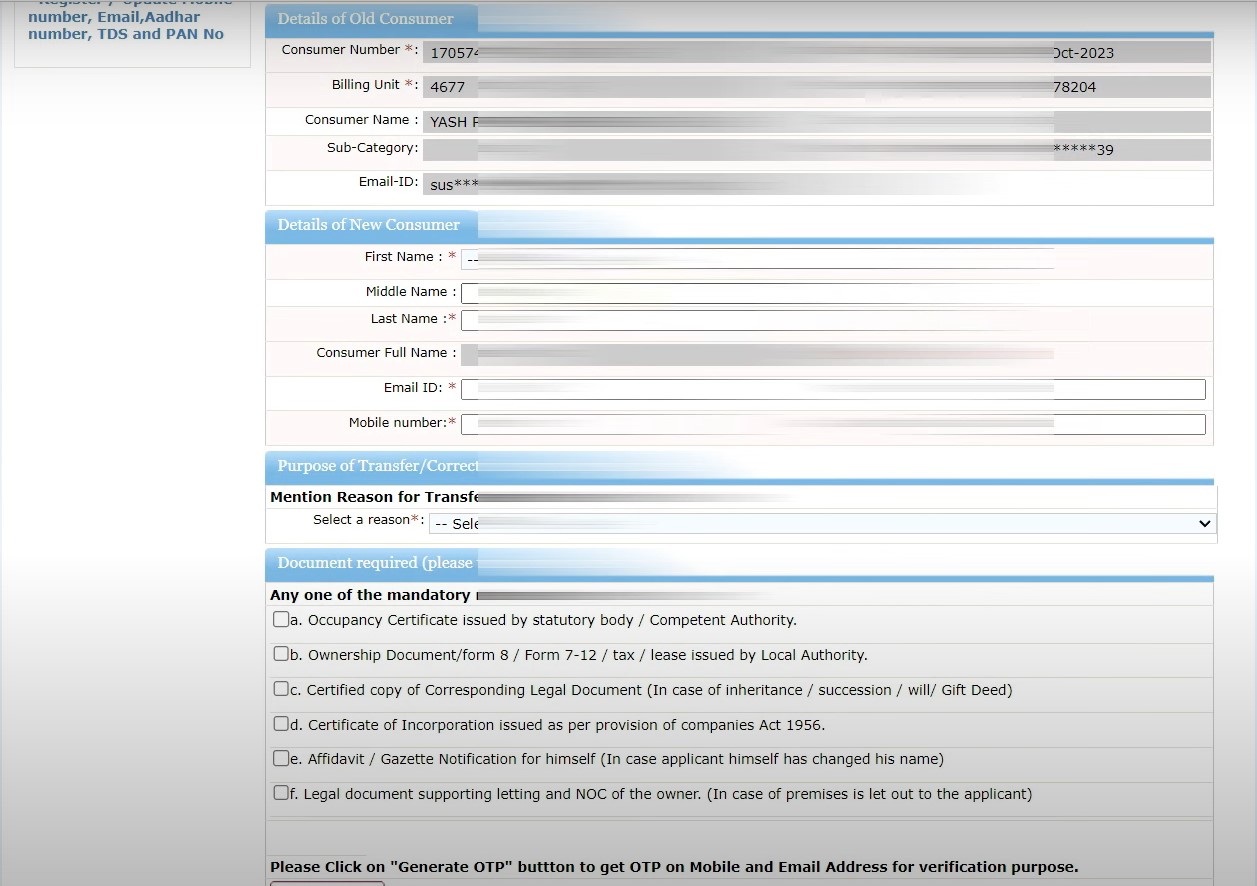
Task: Check the Occupancy Certificate option
Action: coord(282,619)
